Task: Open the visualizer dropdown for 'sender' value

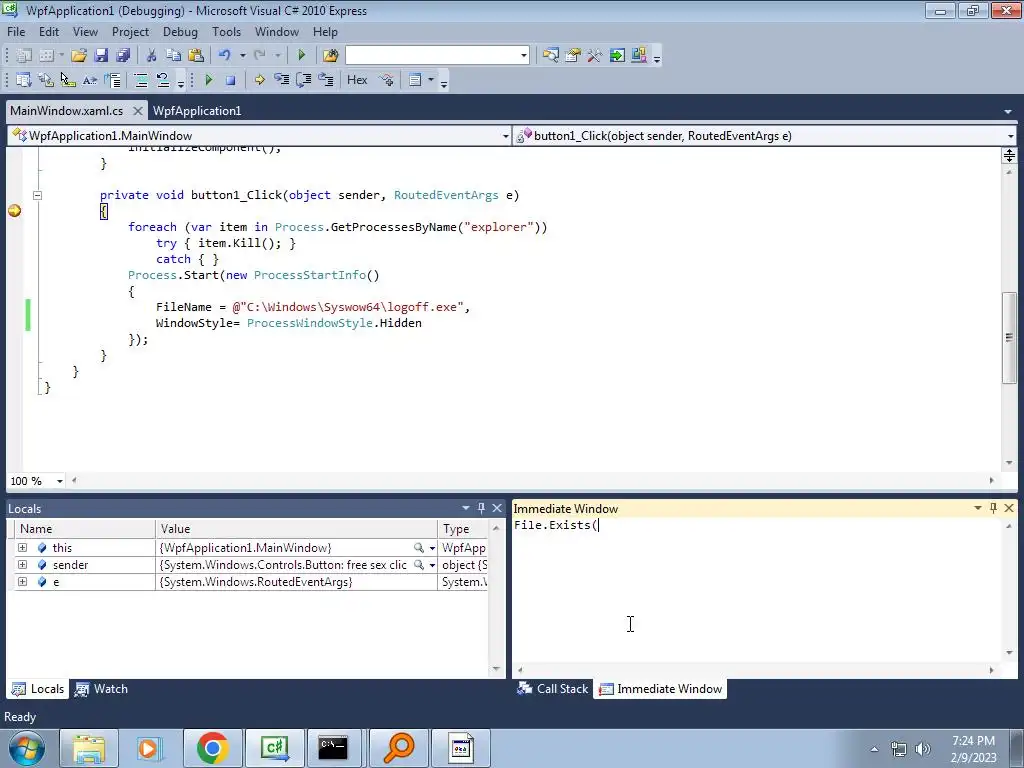Action: click(432, 565)
